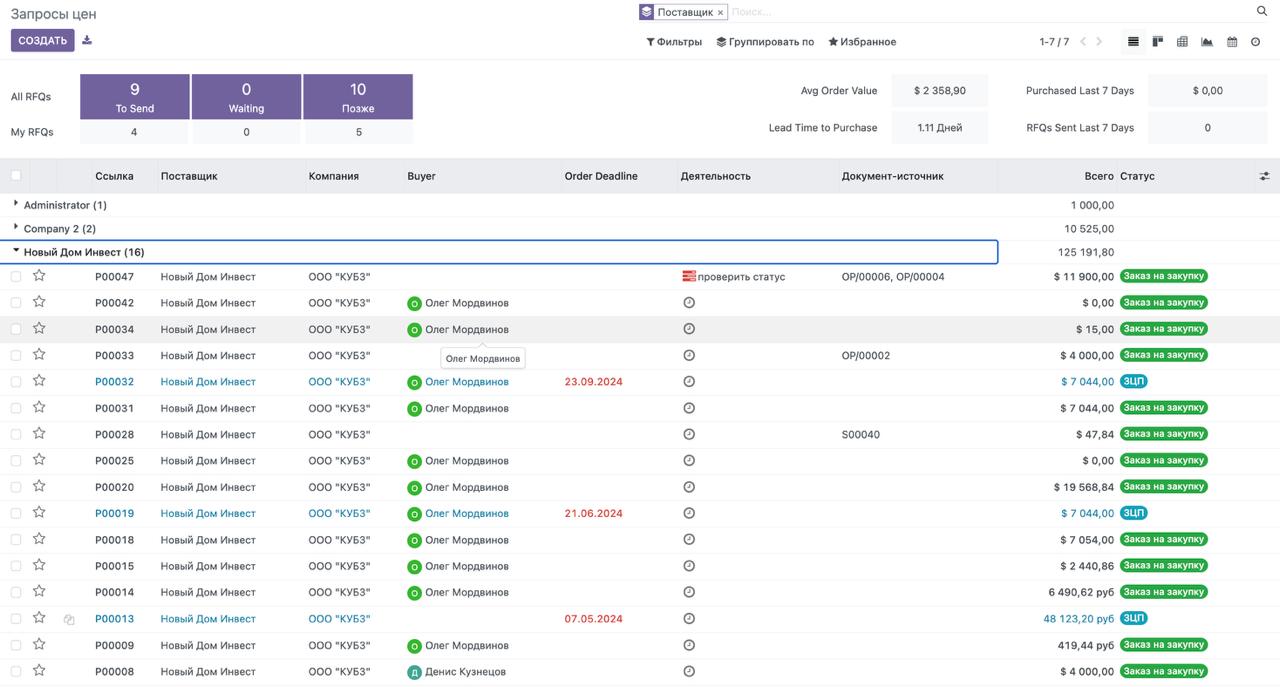Expand the Administrator (1) group
Viewport: 1280px width, 687px height.
[65, 205]
